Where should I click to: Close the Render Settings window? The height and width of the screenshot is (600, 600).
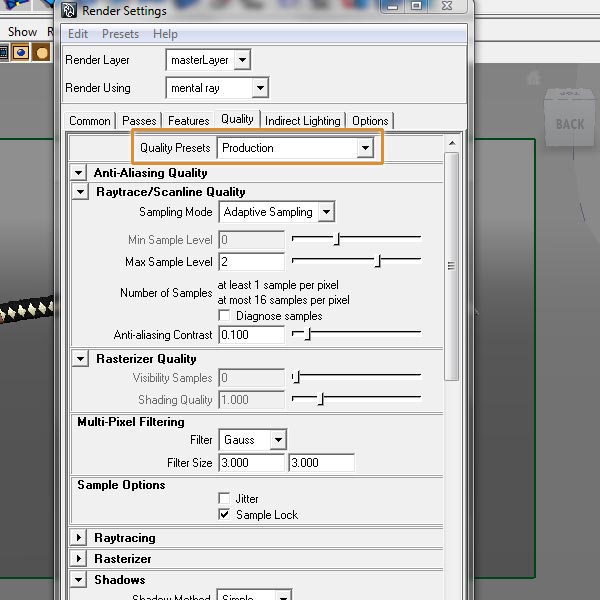pos(447,6)
